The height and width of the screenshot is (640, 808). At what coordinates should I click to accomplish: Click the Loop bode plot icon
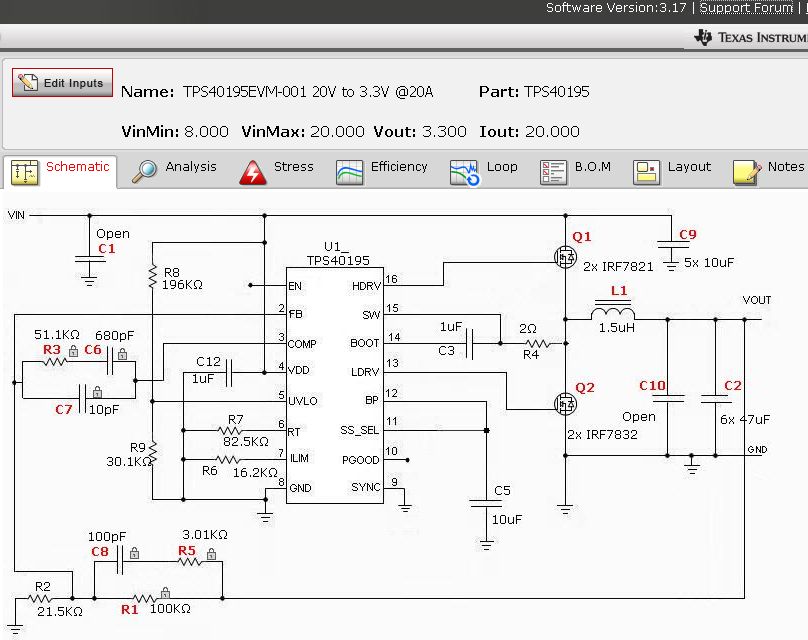464,172
